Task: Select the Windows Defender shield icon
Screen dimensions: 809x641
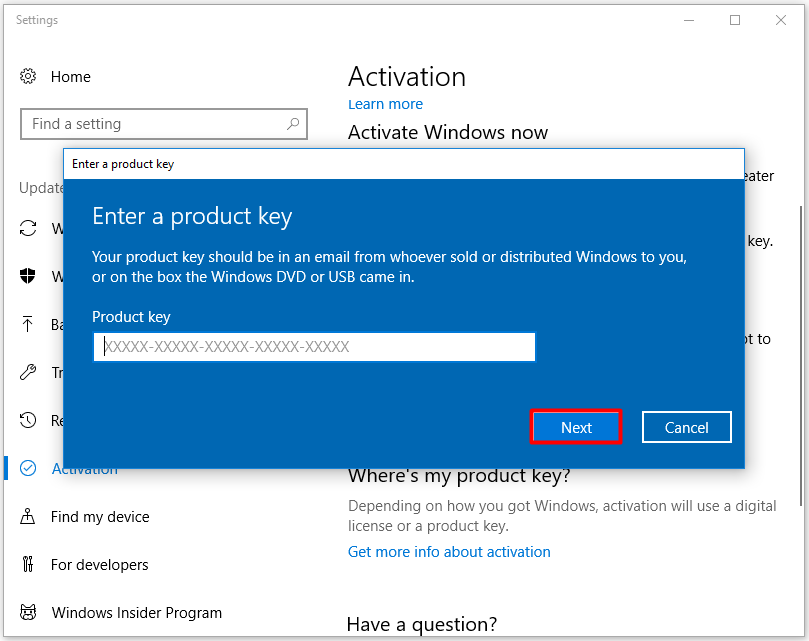Action: [28, 276]
